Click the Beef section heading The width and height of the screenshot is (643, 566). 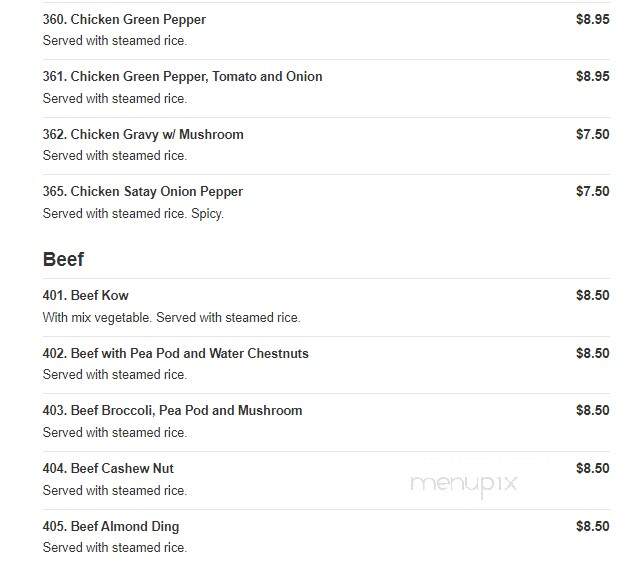pos(63,259)
